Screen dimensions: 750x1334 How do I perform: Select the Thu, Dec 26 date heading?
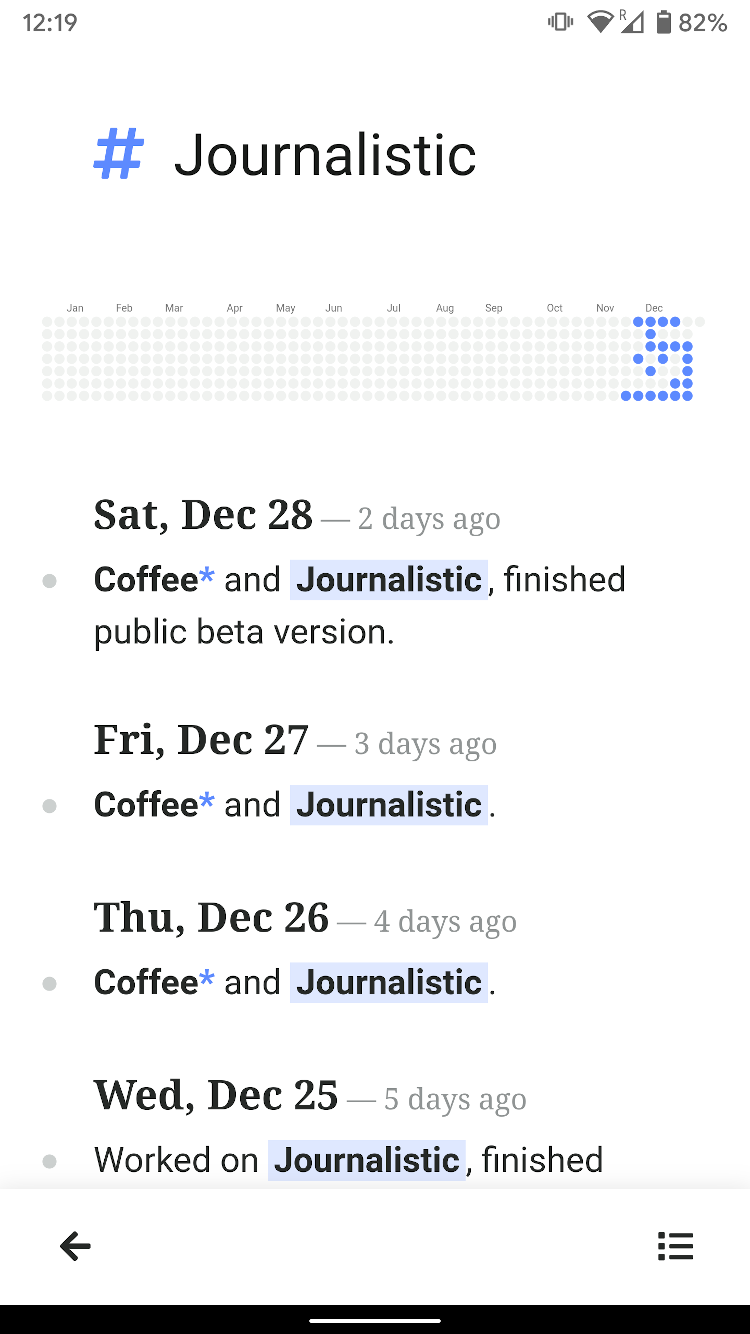pos(211,919)
